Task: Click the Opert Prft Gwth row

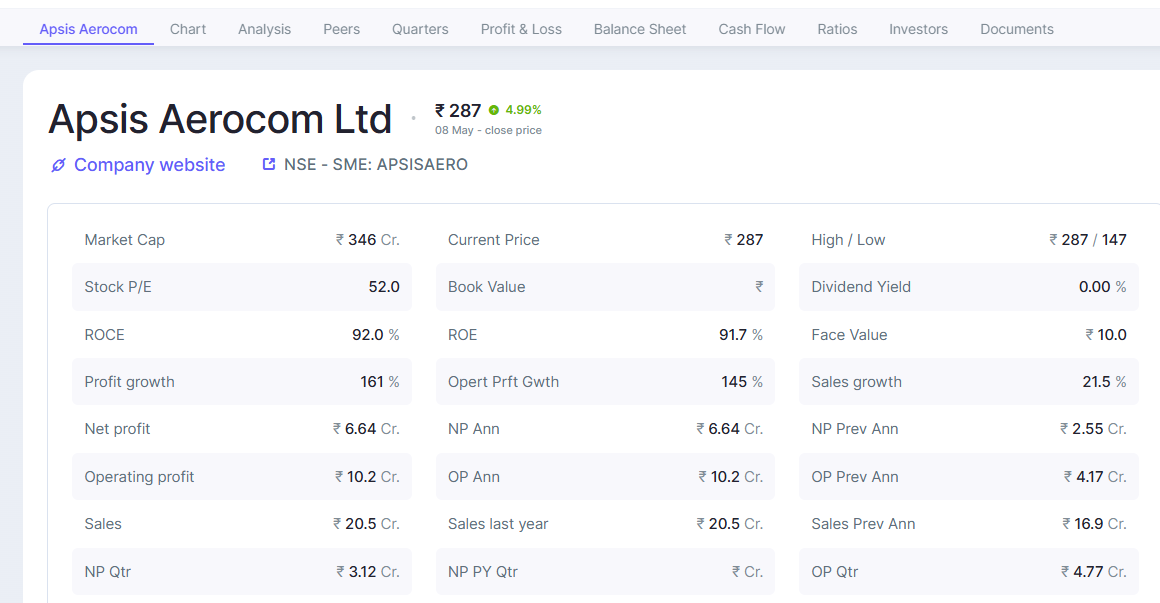Action: click(605, 382)
